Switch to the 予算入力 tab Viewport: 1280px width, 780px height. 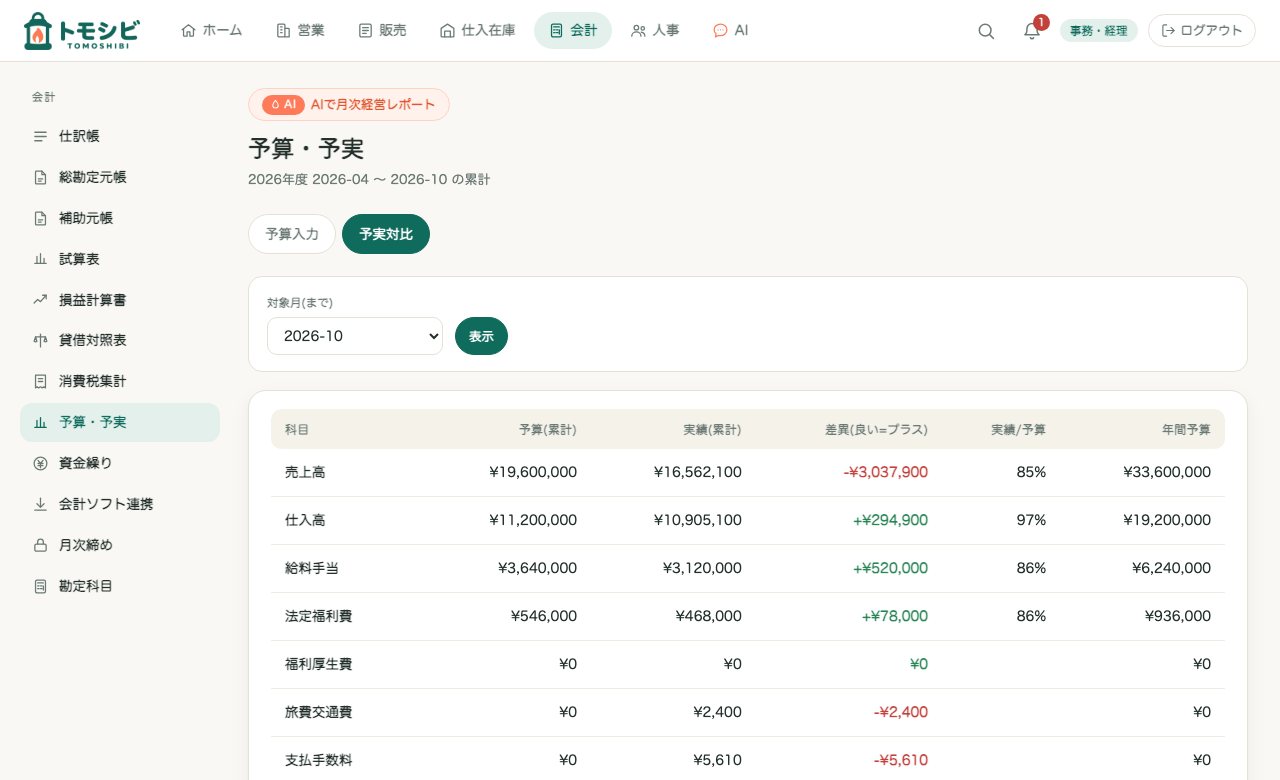292,234
